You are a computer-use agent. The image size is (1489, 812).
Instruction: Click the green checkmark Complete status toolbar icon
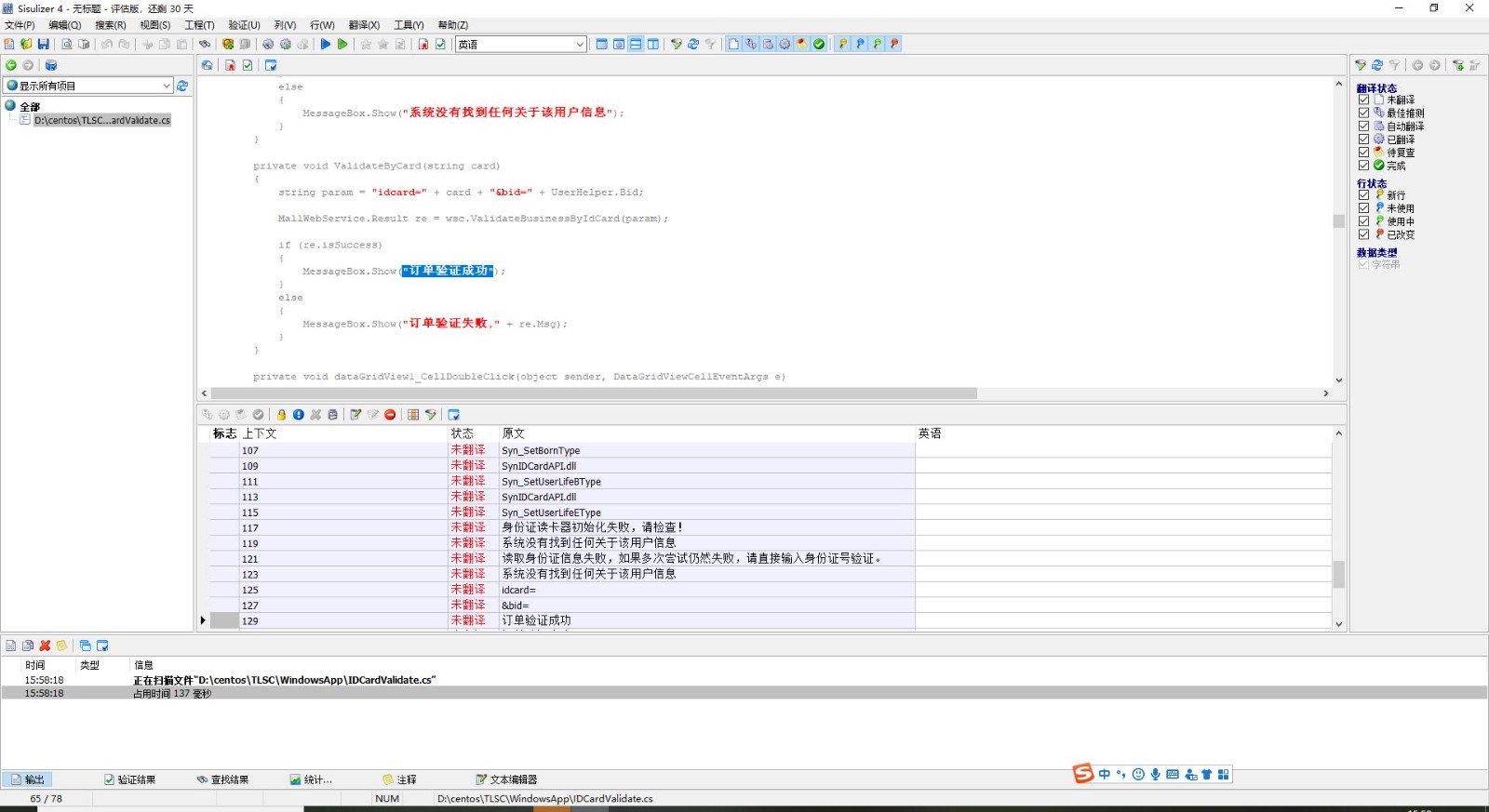pos(819,44)
